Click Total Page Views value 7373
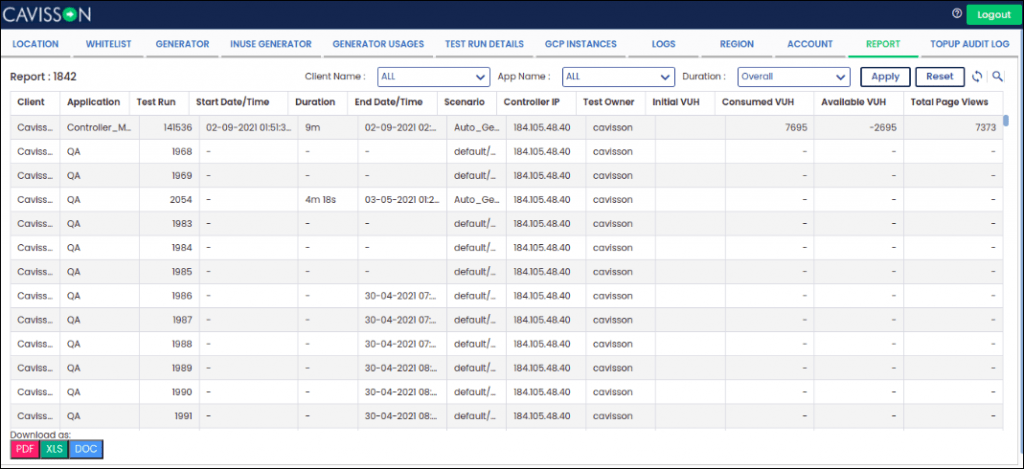Viewport: 1024px width, 469px height. 953,127
